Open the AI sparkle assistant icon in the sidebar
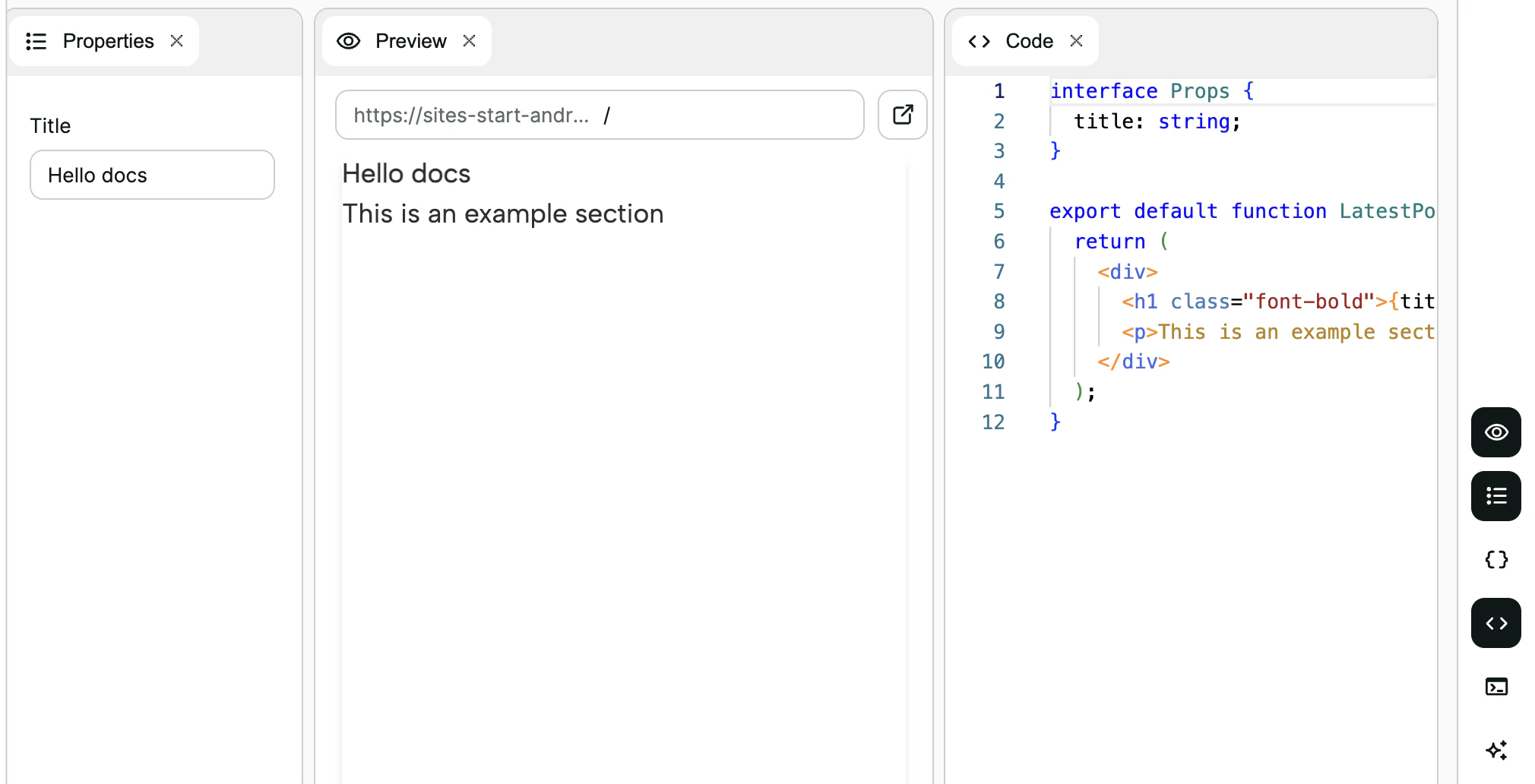1535x784 pixels. pos(1495,751)
